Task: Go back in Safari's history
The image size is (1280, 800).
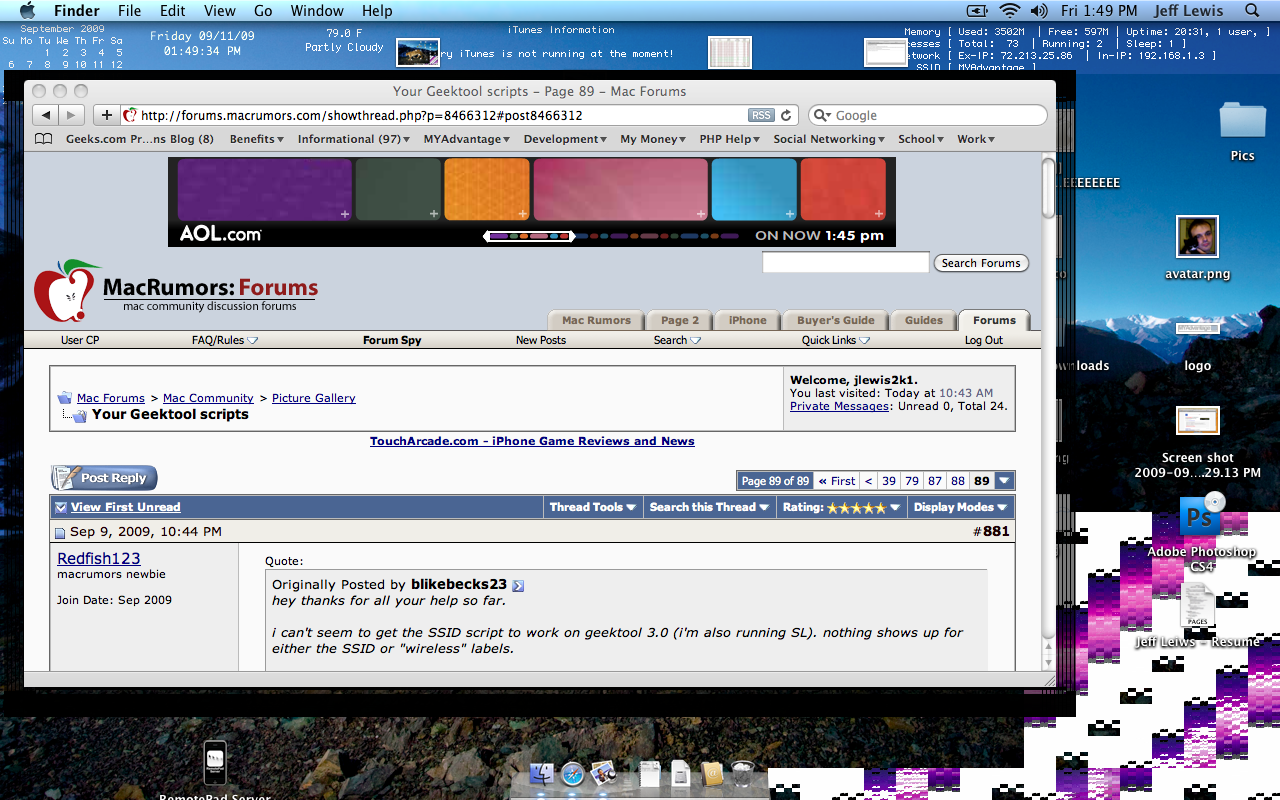Action: 45,115
